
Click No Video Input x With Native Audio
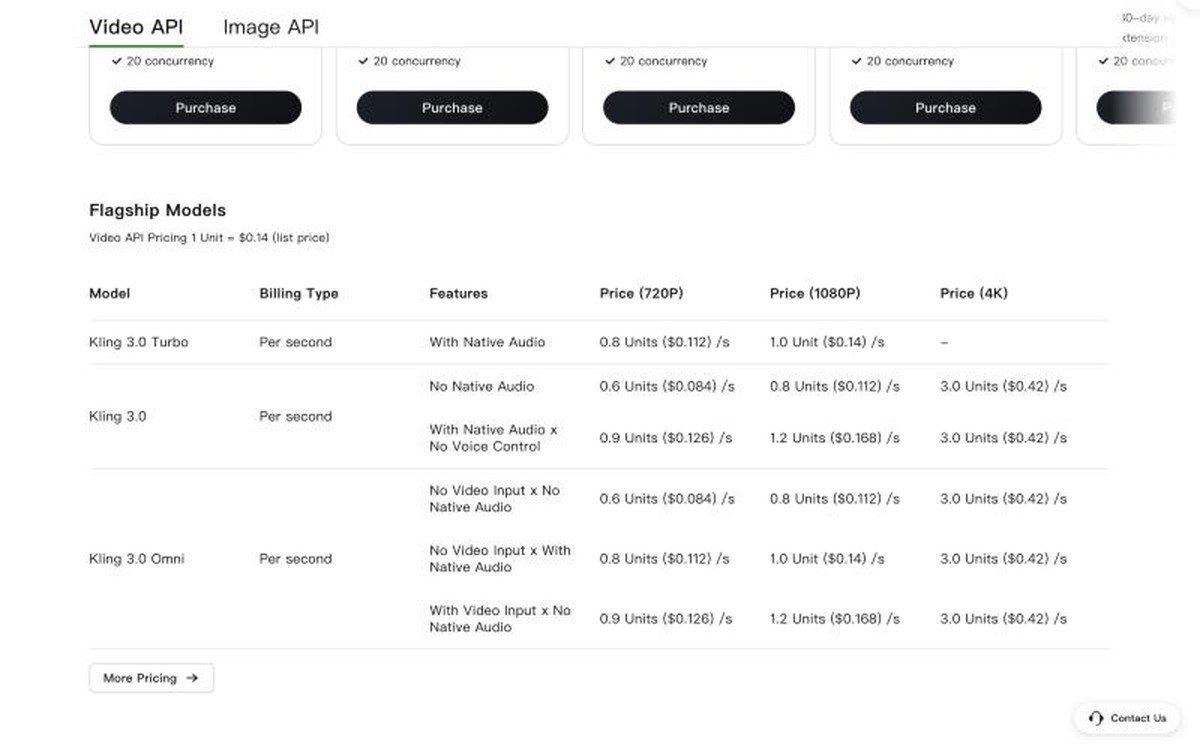pos(500,559)
